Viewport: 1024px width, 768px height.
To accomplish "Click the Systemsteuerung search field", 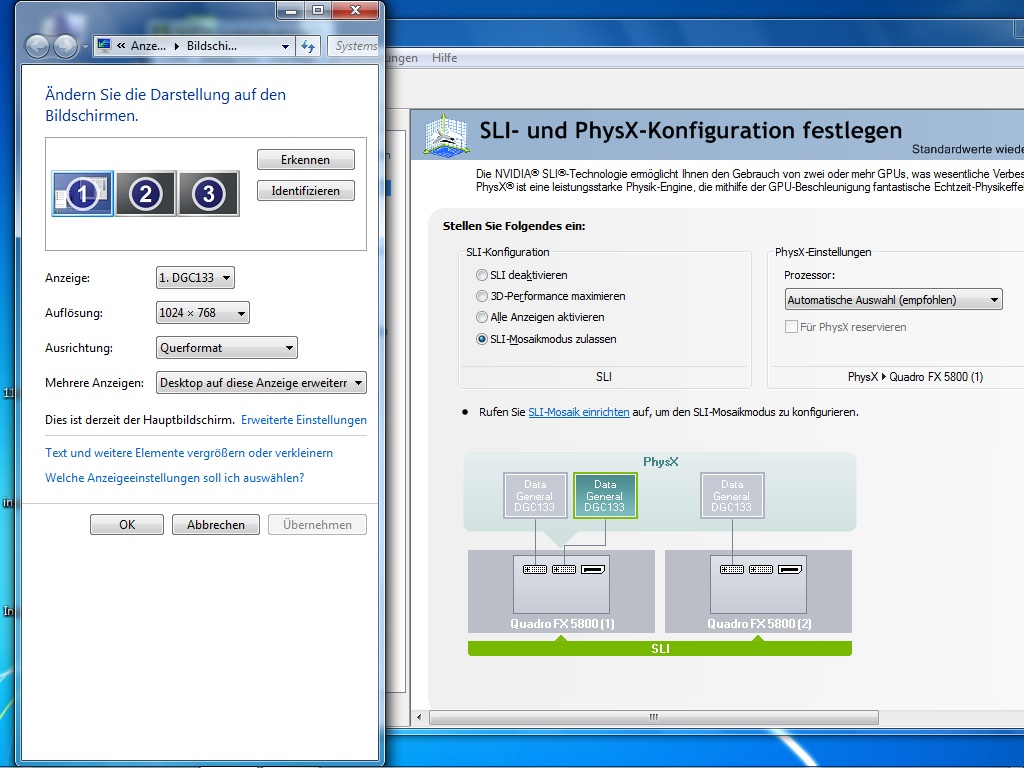I will 353,46.
